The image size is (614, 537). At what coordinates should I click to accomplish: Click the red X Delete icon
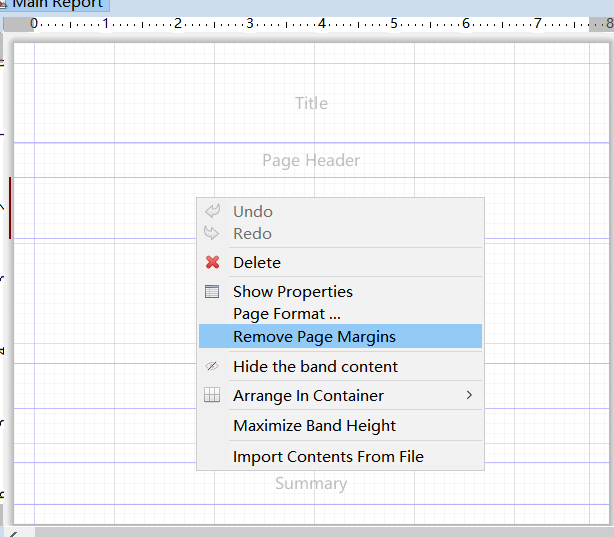tap(213, 262)
